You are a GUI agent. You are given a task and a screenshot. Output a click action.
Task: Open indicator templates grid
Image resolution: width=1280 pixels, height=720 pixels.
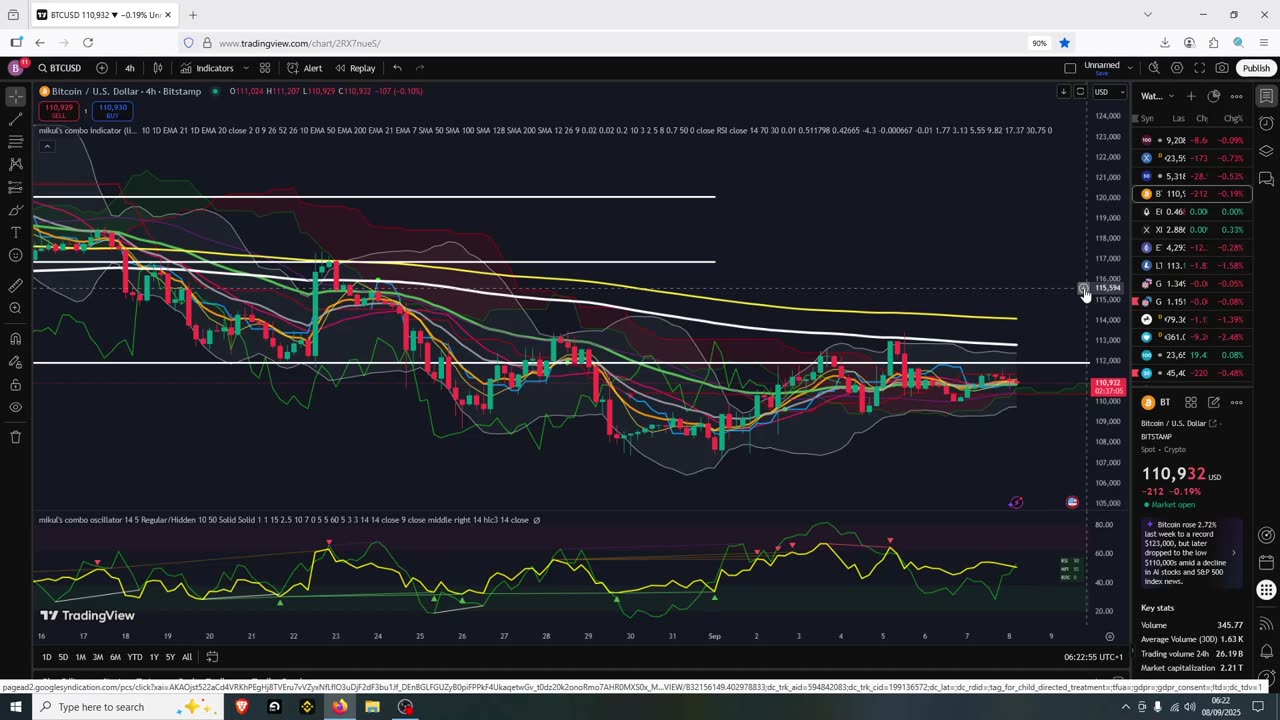265,68
